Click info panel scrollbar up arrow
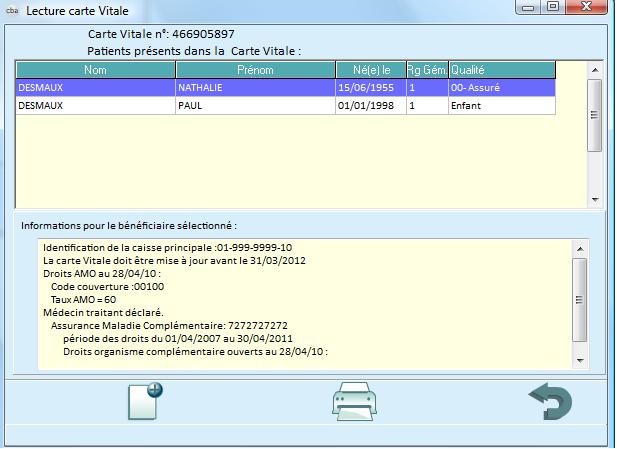This screenshot has width=617, height=449. [580, 249]
